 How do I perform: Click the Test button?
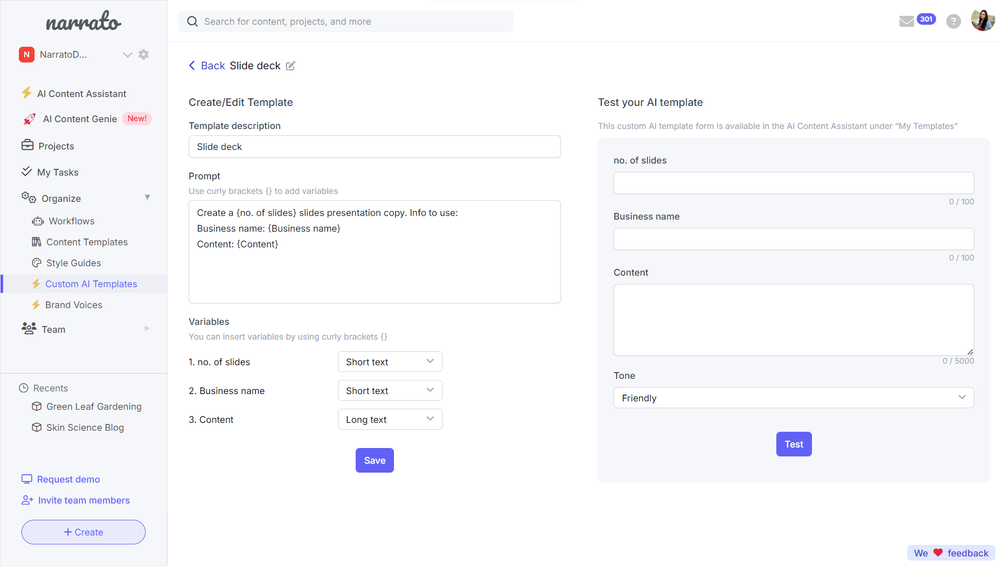click(793, 444)
